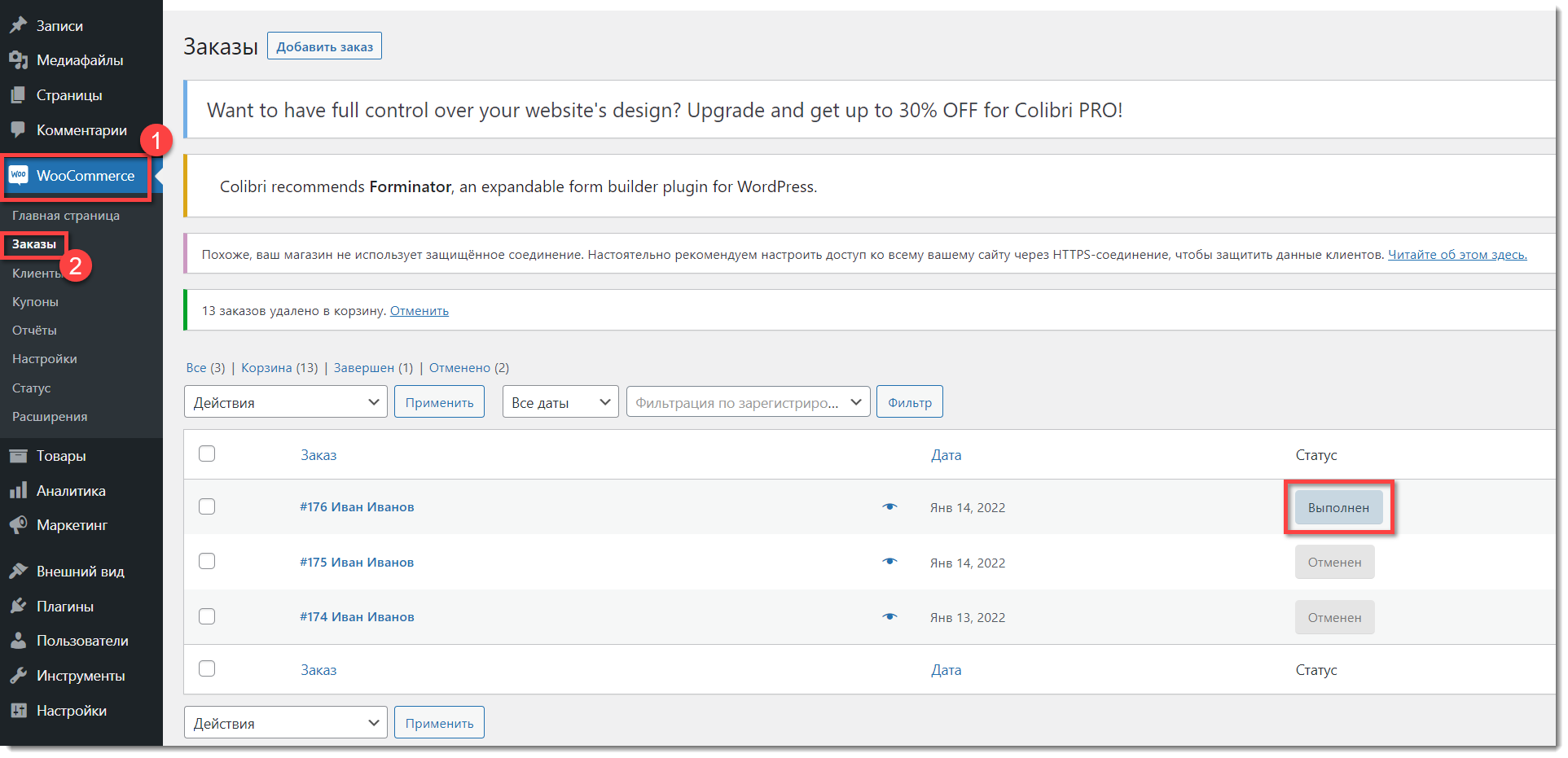Check the box for order #176
The height and width of the screenshot is (758, 1568).
point(207,506)
